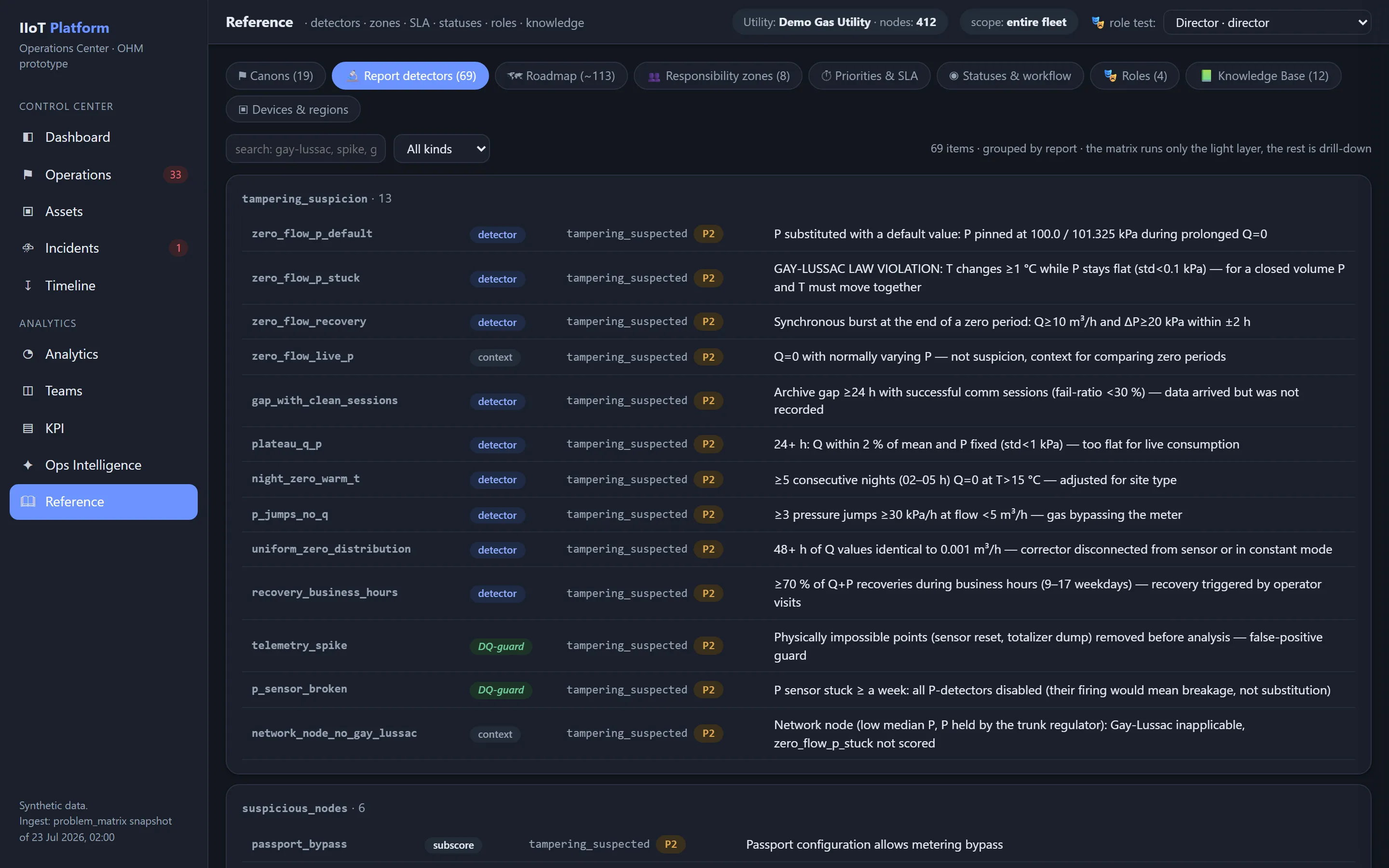1389x868 pixels.
Task: Open the Priorities & SLA tab
Action: click(x=869, y=76)
